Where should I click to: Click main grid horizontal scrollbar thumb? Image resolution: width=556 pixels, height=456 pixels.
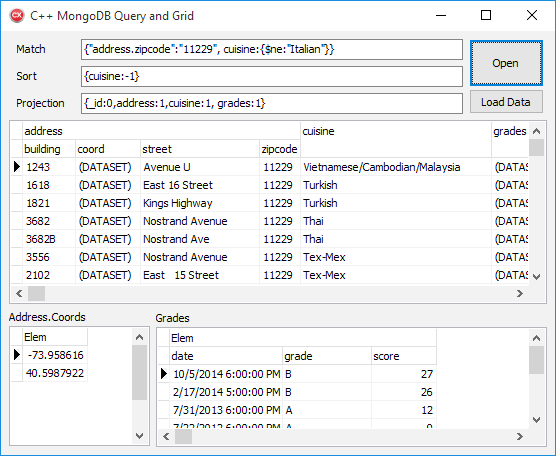point(37,294)
